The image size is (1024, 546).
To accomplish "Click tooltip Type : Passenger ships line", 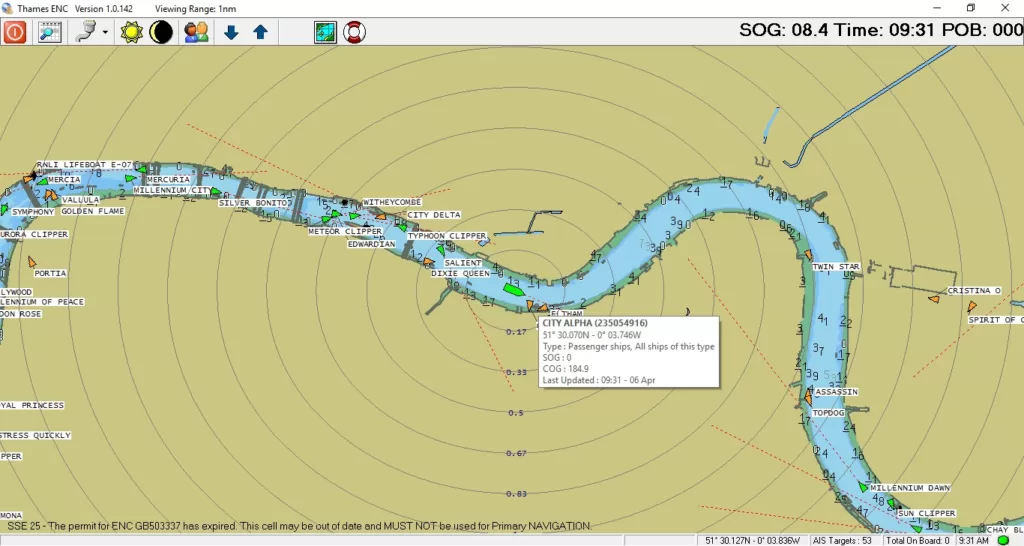I will (x=628, y=347).
